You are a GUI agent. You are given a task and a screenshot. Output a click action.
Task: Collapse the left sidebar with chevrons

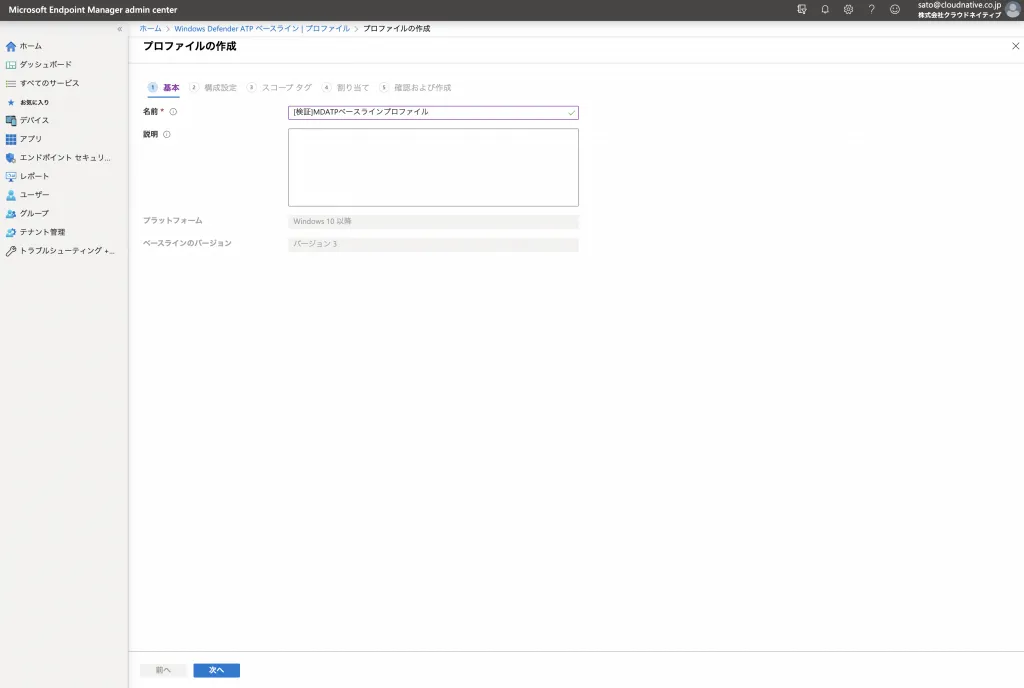click(x=120, y=29)
